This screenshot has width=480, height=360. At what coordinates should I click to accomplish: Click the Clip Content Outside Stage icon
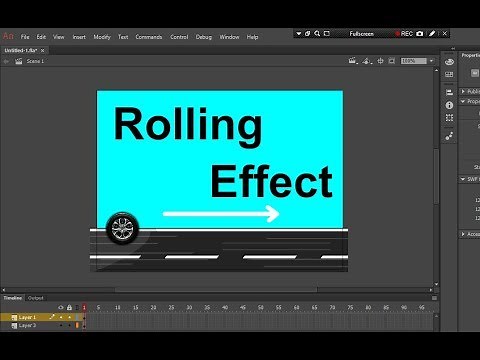pyautogui.click(x=392, y=61)
